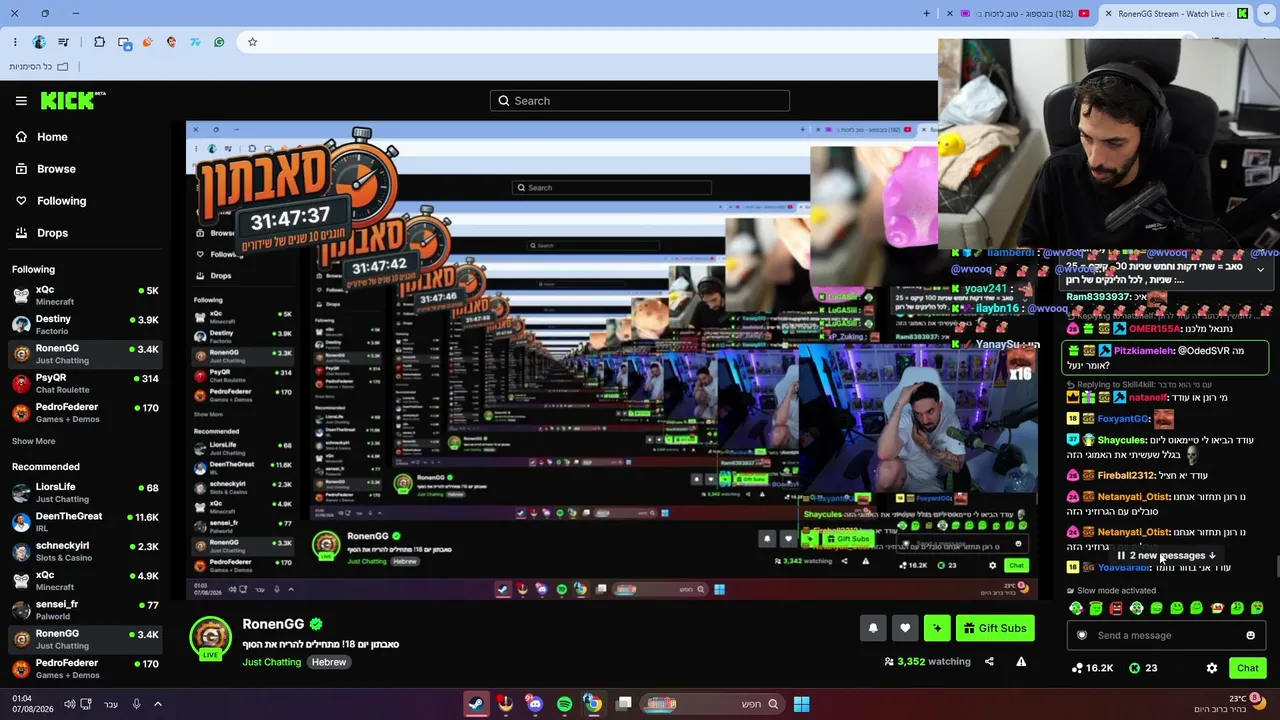Open sensei_fr recommended channel
Screen dimensions: 1280x720
[86, 610]
